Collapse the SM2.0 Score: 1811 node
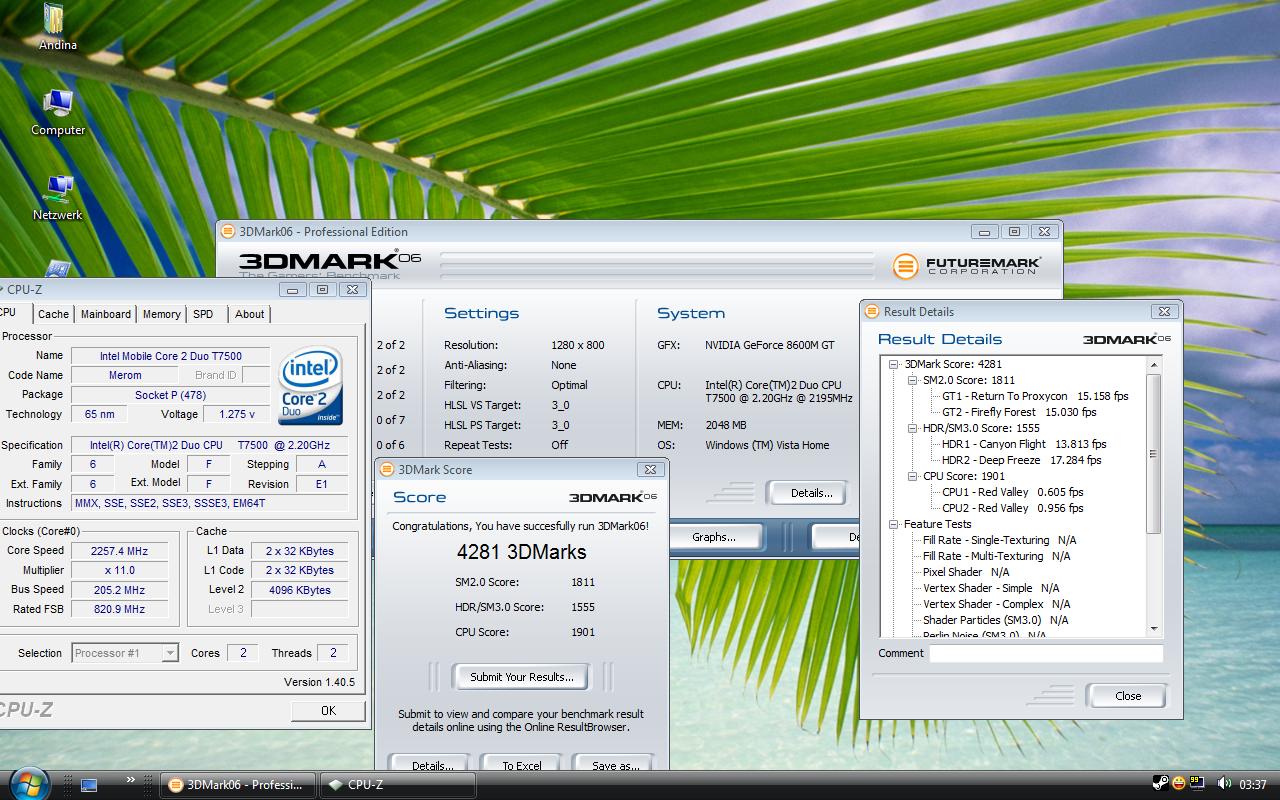This screenshot has height=800, width=1280. click(913, 381)
